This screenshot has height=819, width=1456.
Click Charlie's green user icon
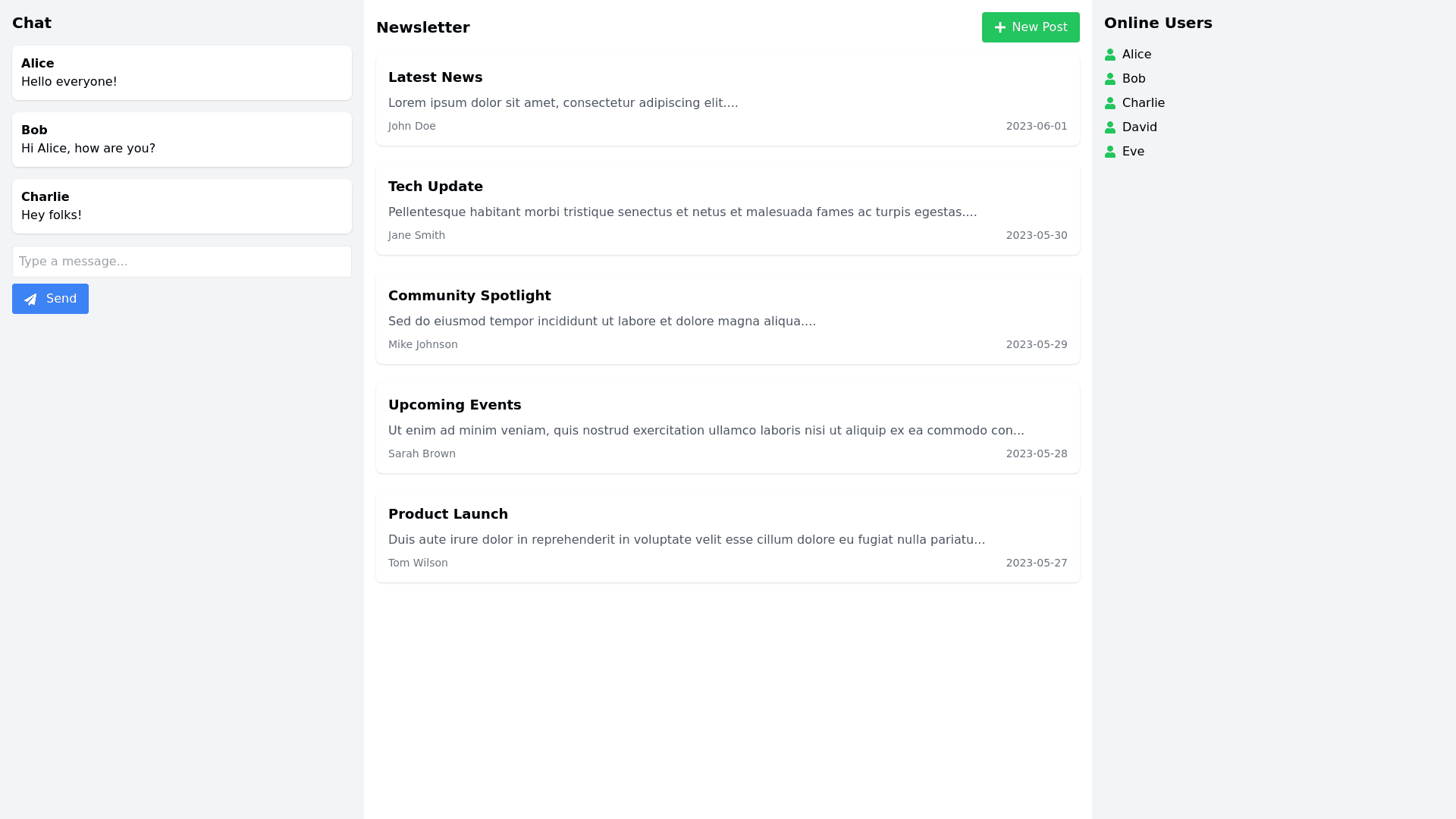(1110, 103)
